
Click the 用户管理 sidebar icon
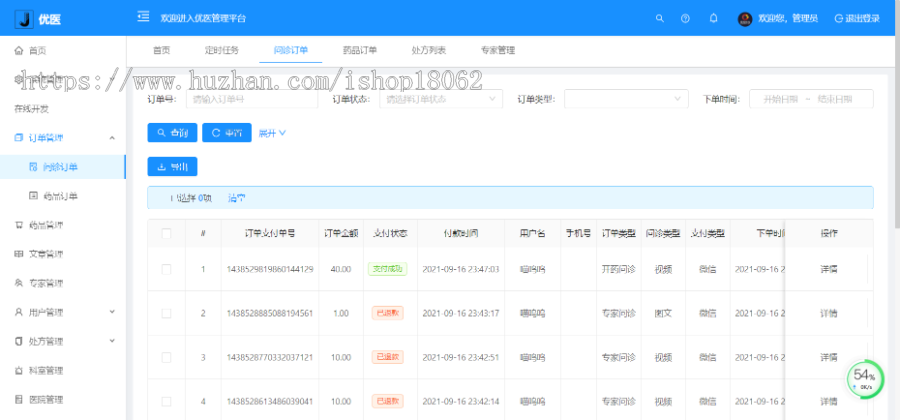[x=19, y=312]
